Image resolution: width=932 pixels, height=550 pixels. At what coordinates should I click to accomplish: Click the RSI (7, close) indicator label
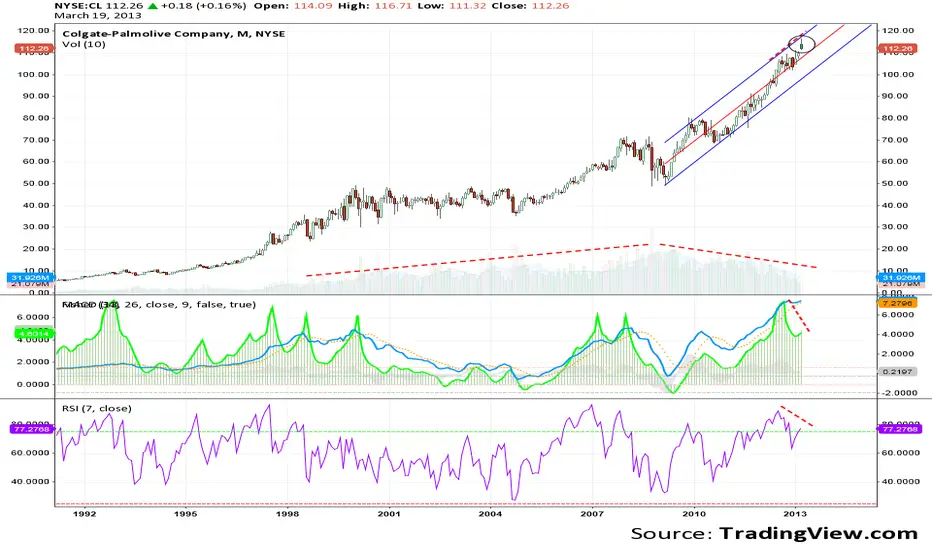click(x=97, y=408)
